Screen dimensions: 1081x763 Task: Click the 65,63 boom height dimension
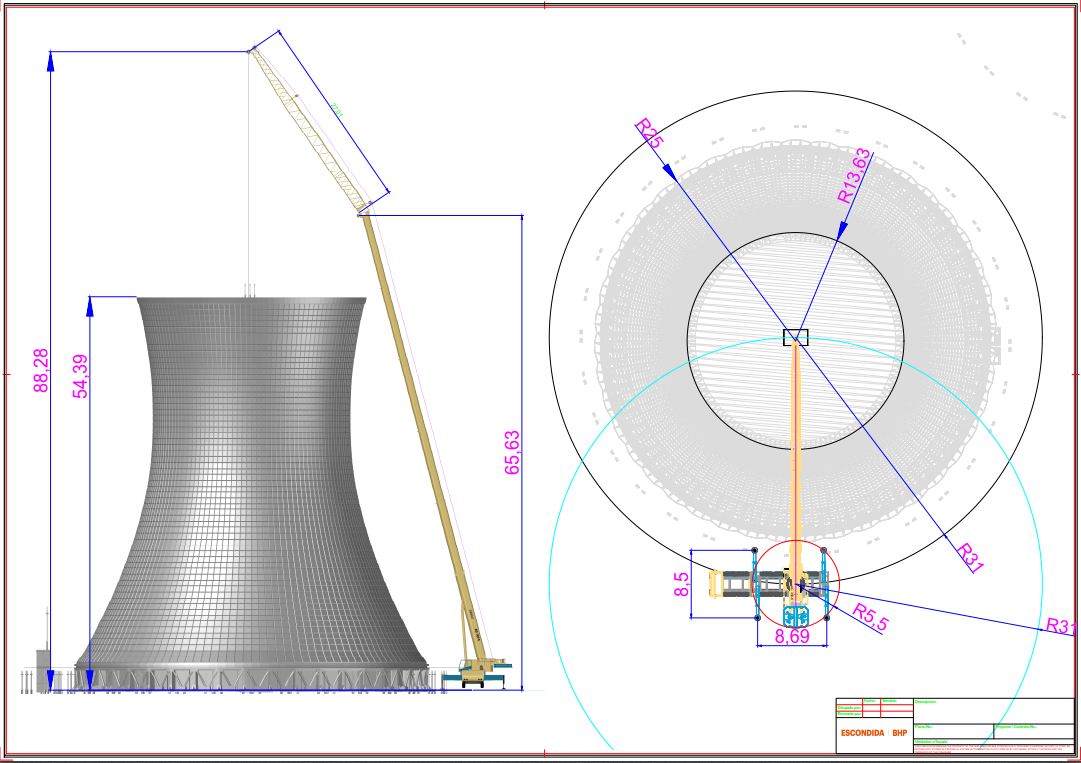pos(512,452)
